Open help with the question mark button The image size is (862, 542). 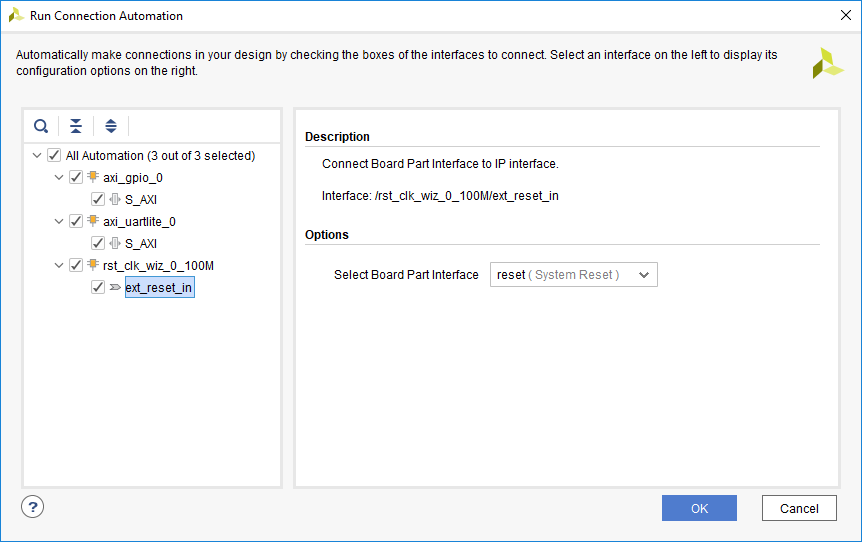coord(32,507)
